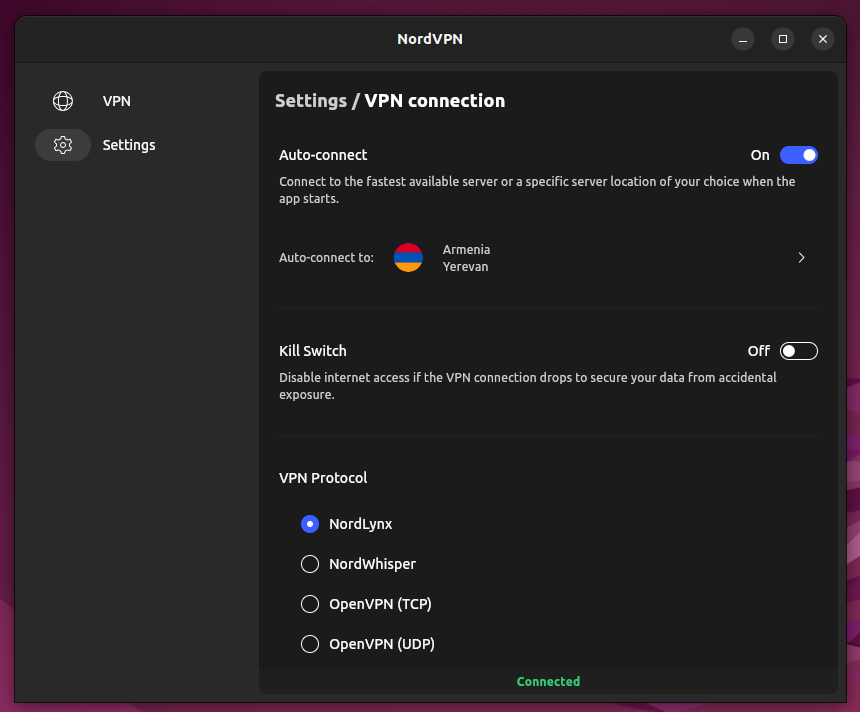Pick the OpenVPN (UDP) radio button
860x712 pixels.
tap(310, 644)
